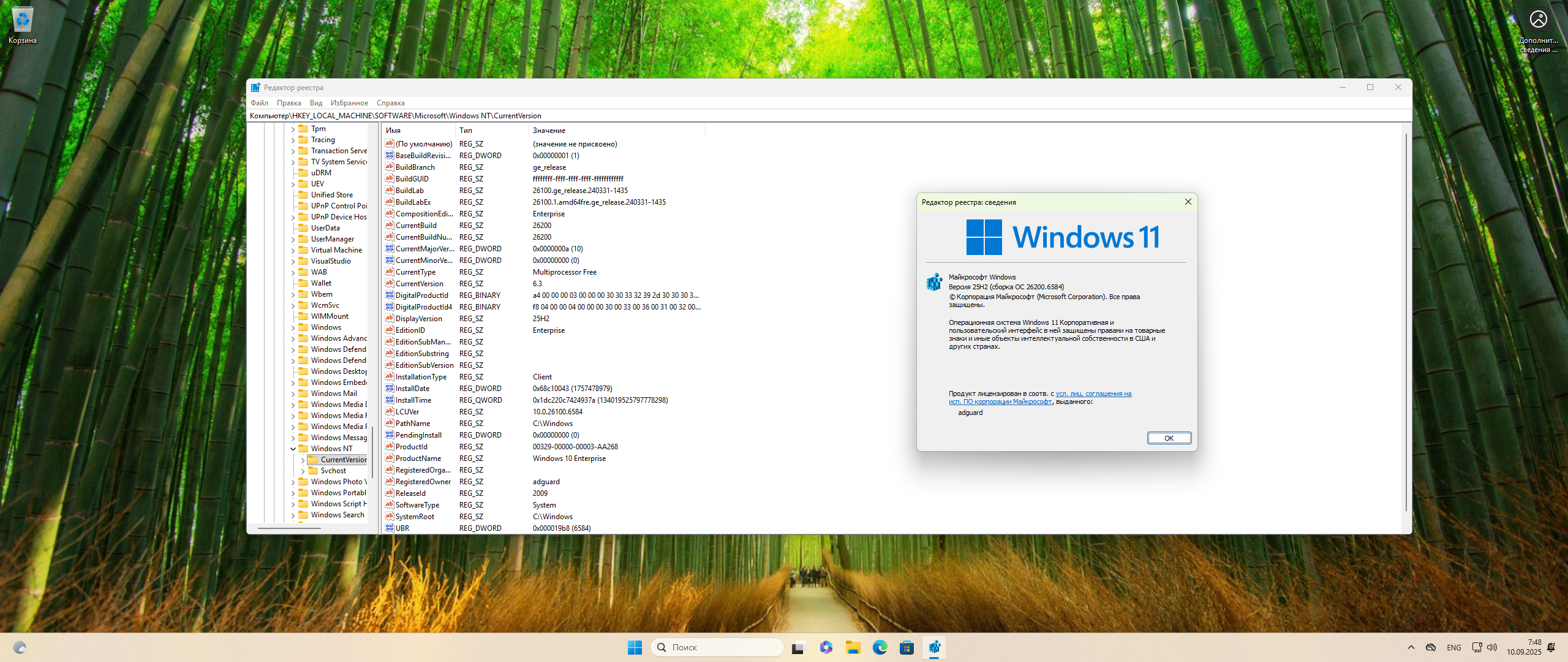Screen dimensions: 1568x662
Task: Select the RegisteredOwner value row
Action: (x=544, y=482)
